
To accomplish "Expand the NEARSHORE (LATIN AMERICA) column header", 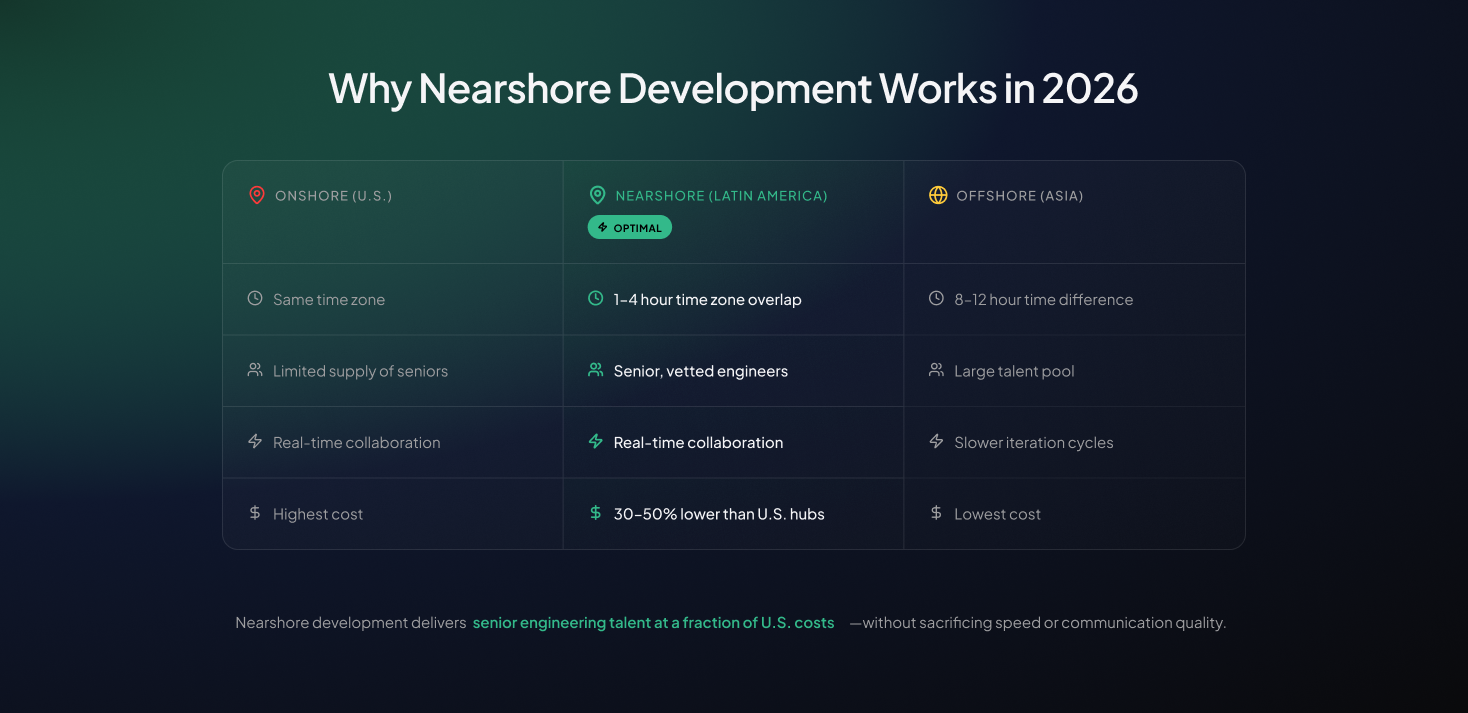I will point(720,195).
